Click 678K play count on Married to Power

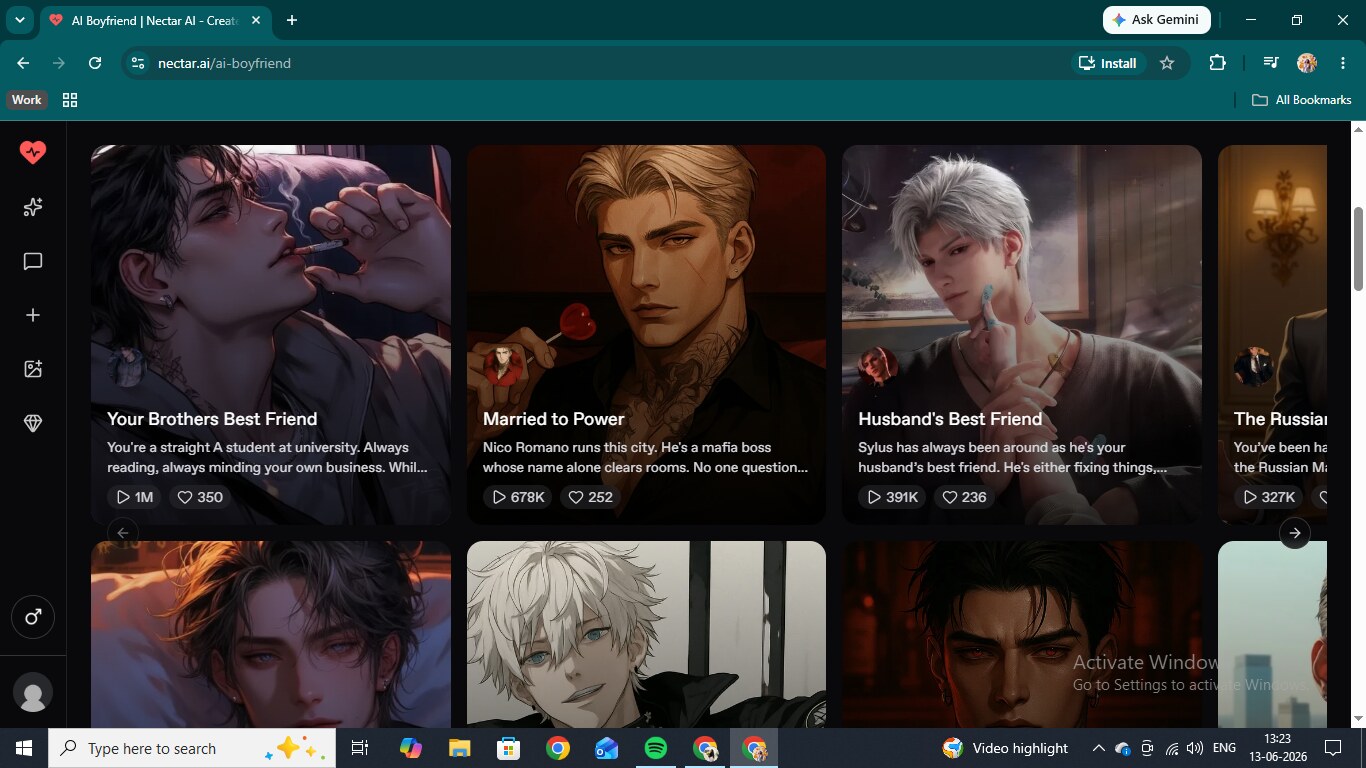tap(517, 497)
